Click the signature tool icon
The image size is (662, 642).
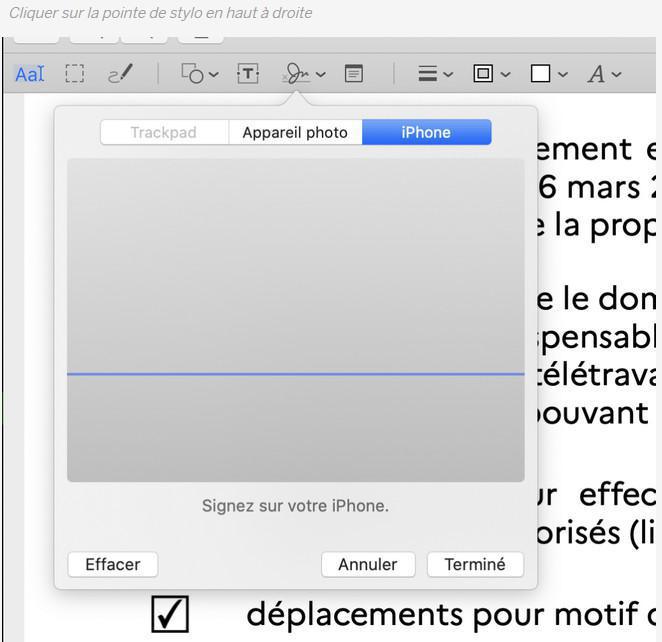point(297,74)
